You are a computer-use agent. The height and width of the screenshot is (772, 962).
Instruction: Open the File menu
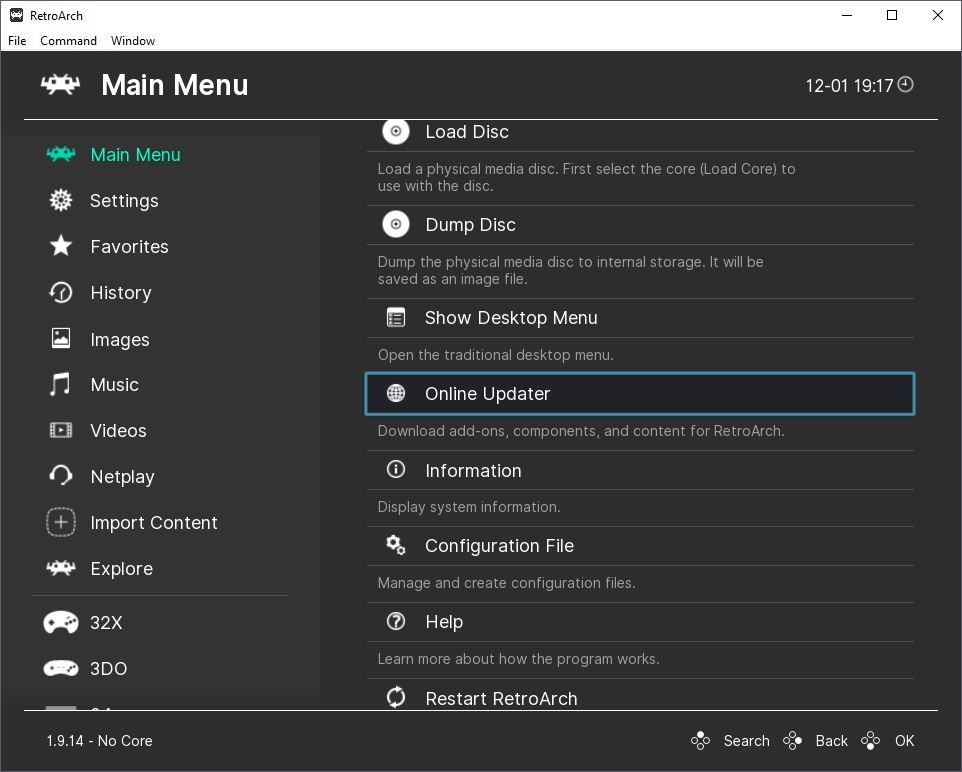coord(16,41)
